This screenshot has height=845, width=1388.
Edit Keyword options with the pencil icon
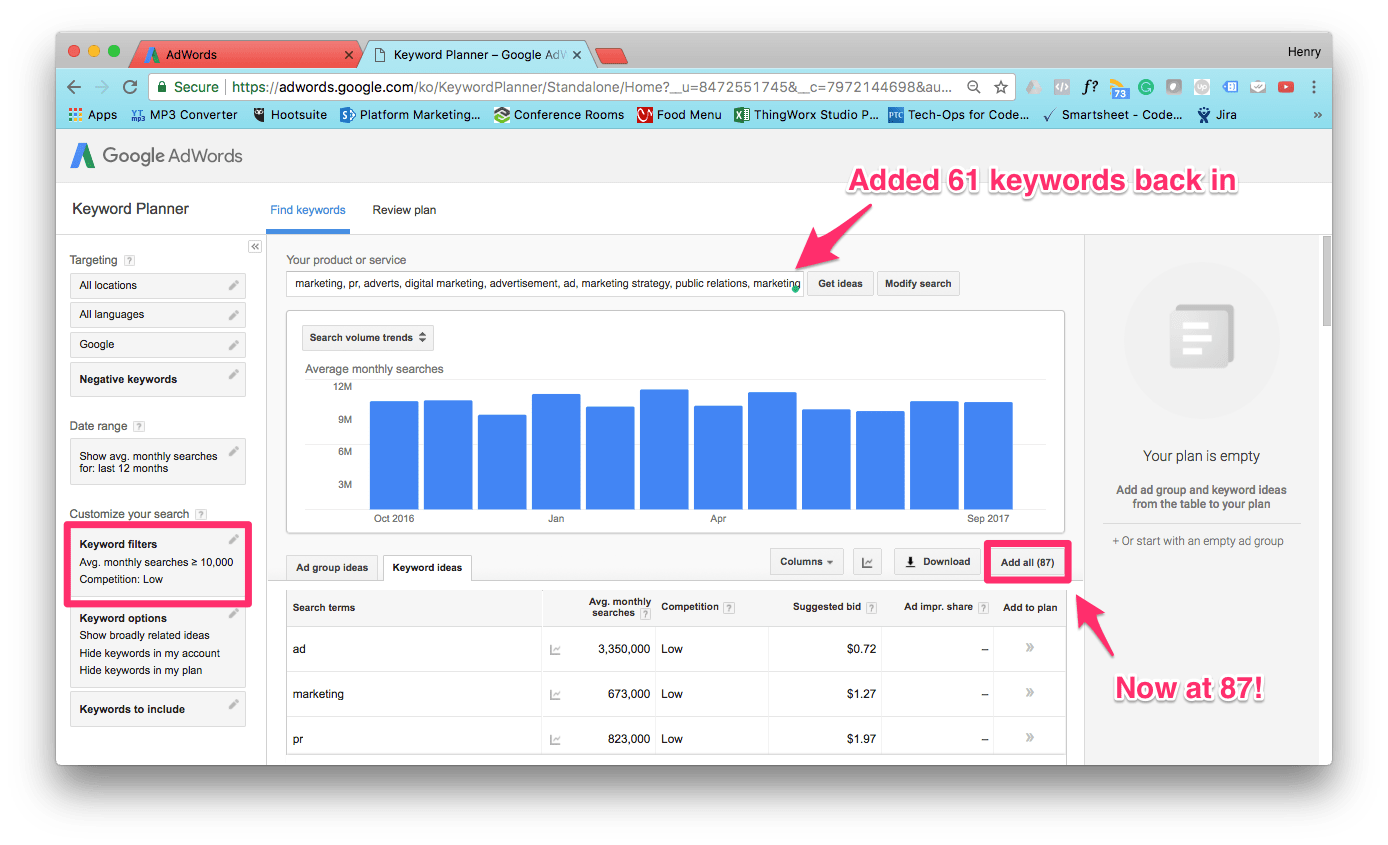coord(233,613)
